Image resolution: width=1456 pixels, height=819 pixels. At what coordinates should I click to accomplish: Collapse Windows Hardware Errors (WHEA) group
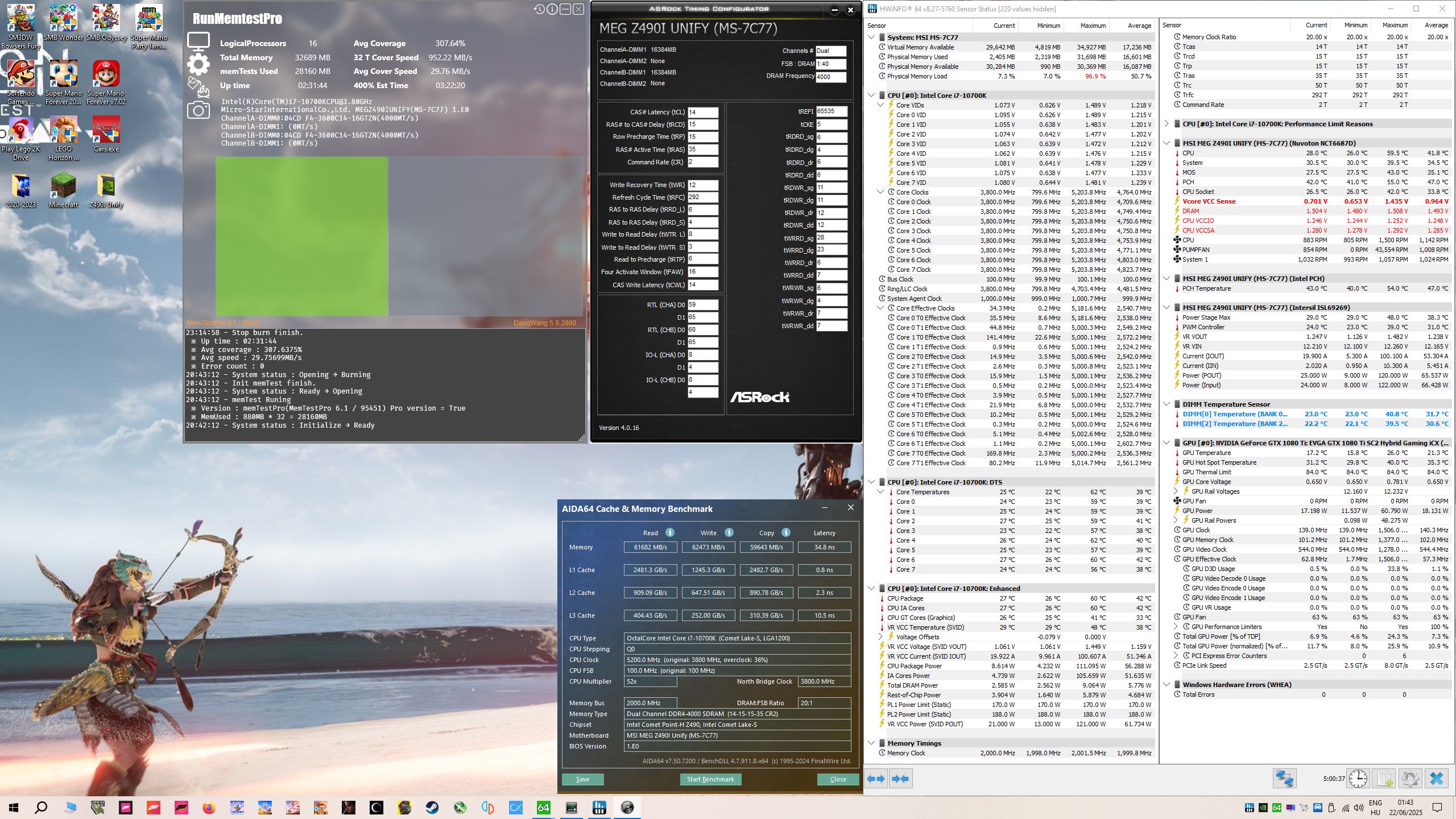(x=1167, y=685)
